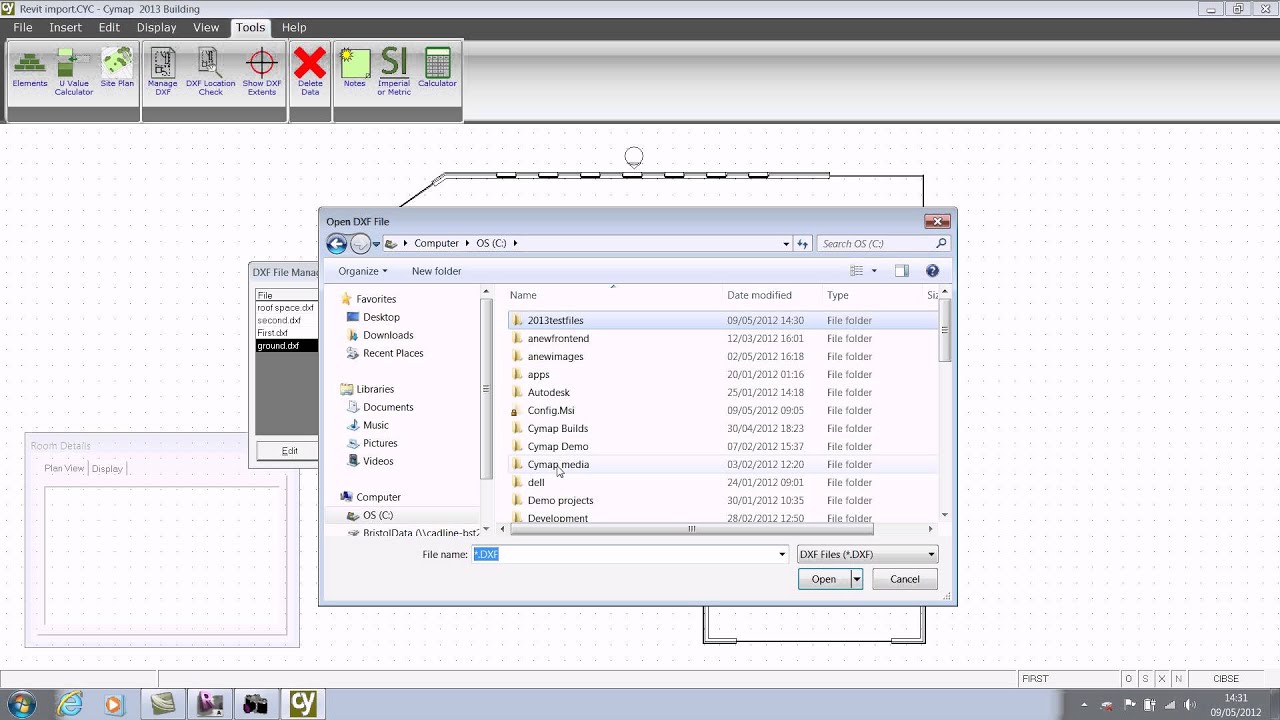Viewport: 1280px width, 720px height.
Task: Click the Type column header
Action: (871, 295)
